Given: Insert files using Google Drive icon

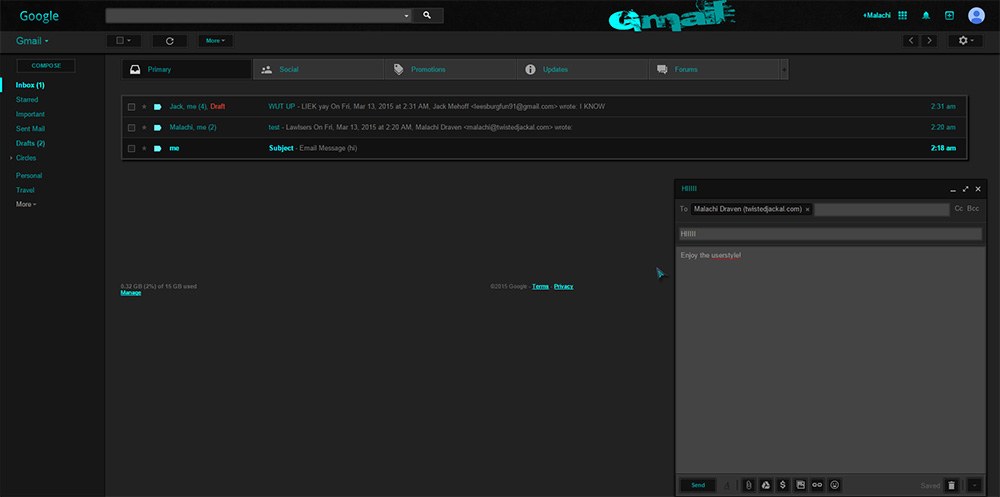Looking at the screenshot, I should coord(765,485).
